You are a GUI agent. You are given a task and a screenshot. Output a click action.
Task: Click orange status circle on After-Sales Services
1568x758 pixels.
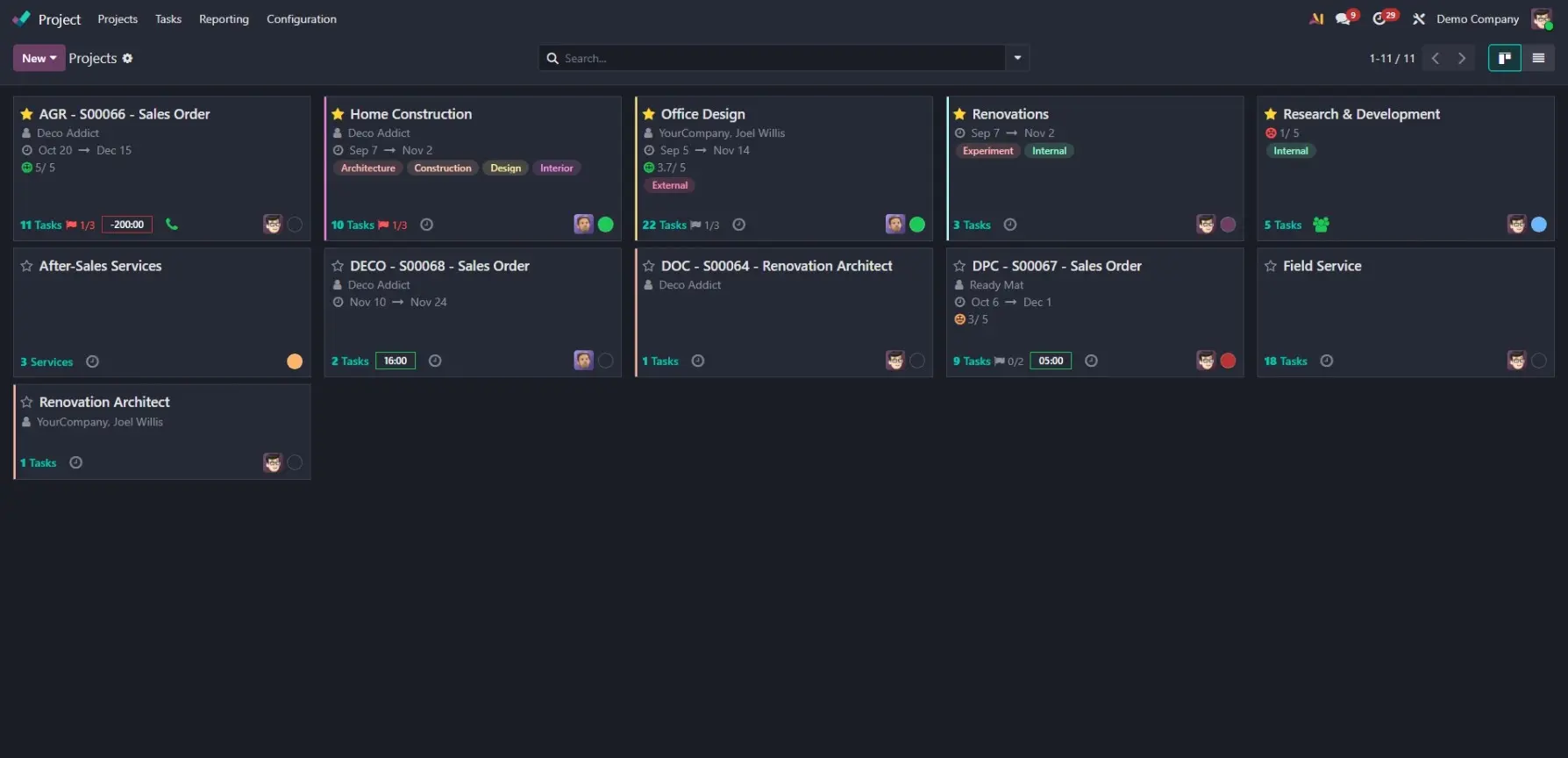click(x=295, y=361)
